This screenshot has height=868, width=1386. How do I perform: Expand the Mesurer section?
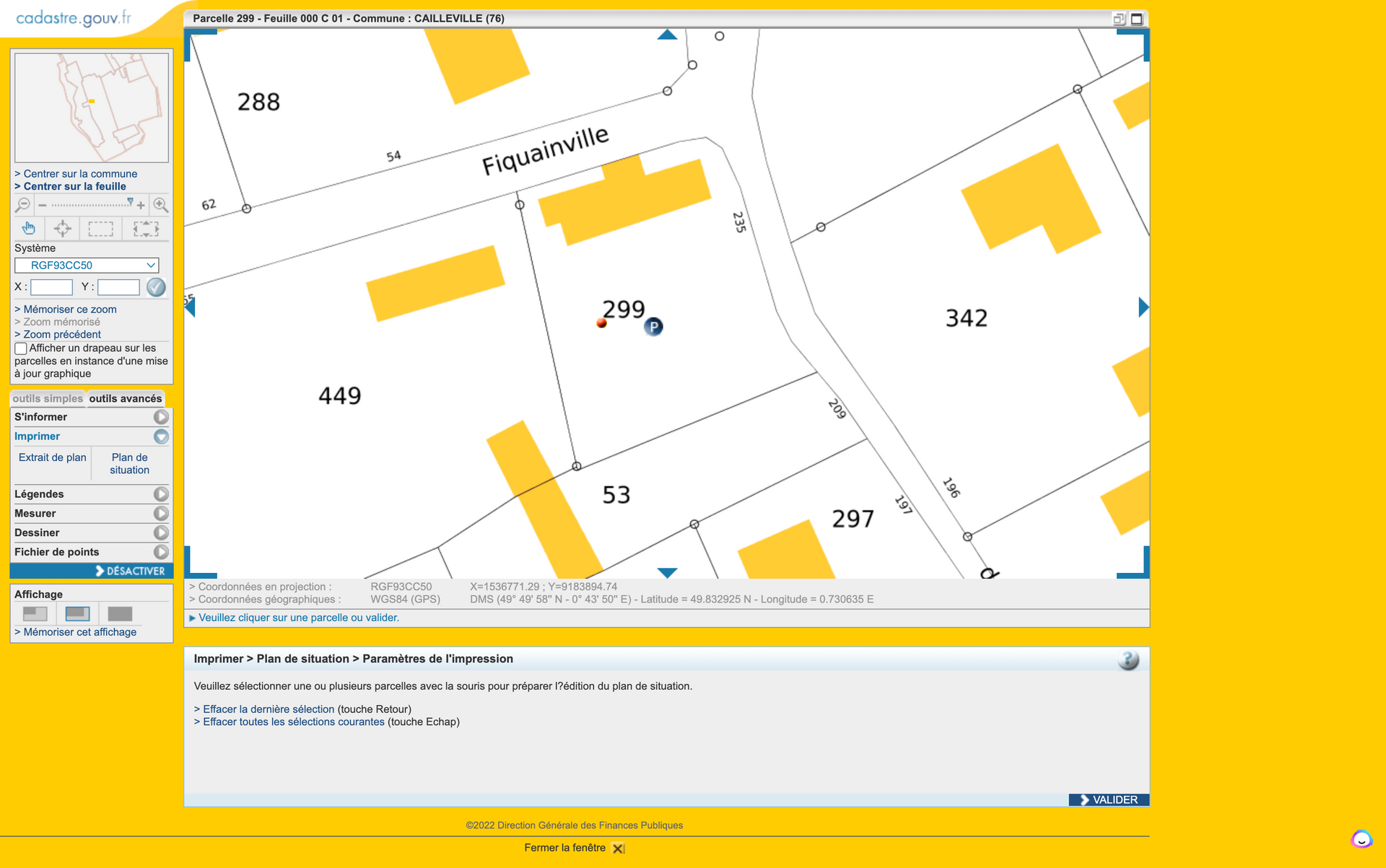(x=161, y=514)
